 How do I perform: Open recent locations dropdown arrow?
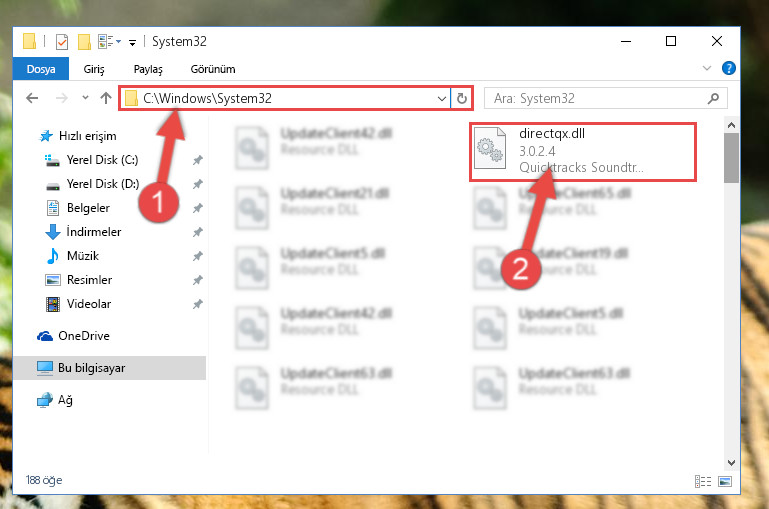(85, 98)
